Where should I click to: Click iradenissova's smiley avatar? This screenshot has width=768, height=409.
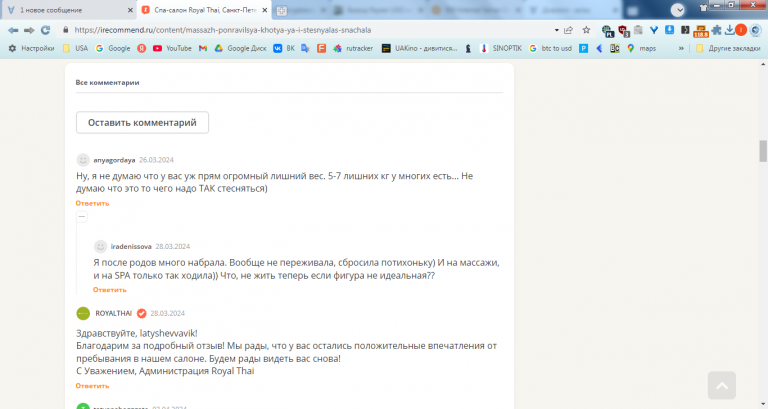[100, 246]
